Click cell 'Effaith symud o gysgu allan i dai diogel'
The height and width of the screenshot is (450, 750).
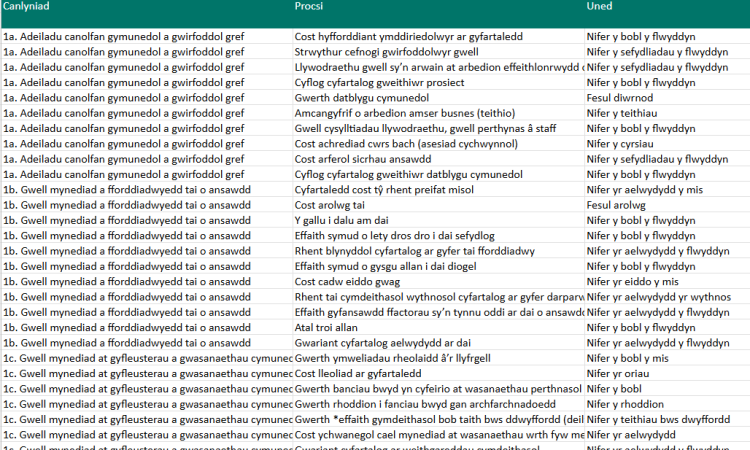439,266
